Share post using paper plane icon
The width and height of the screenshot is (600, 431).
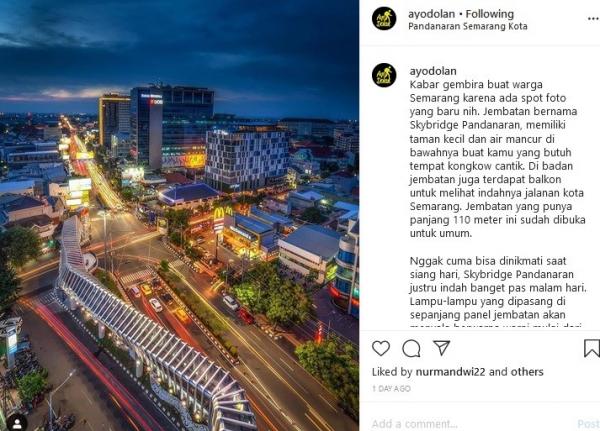pos(441,348)
